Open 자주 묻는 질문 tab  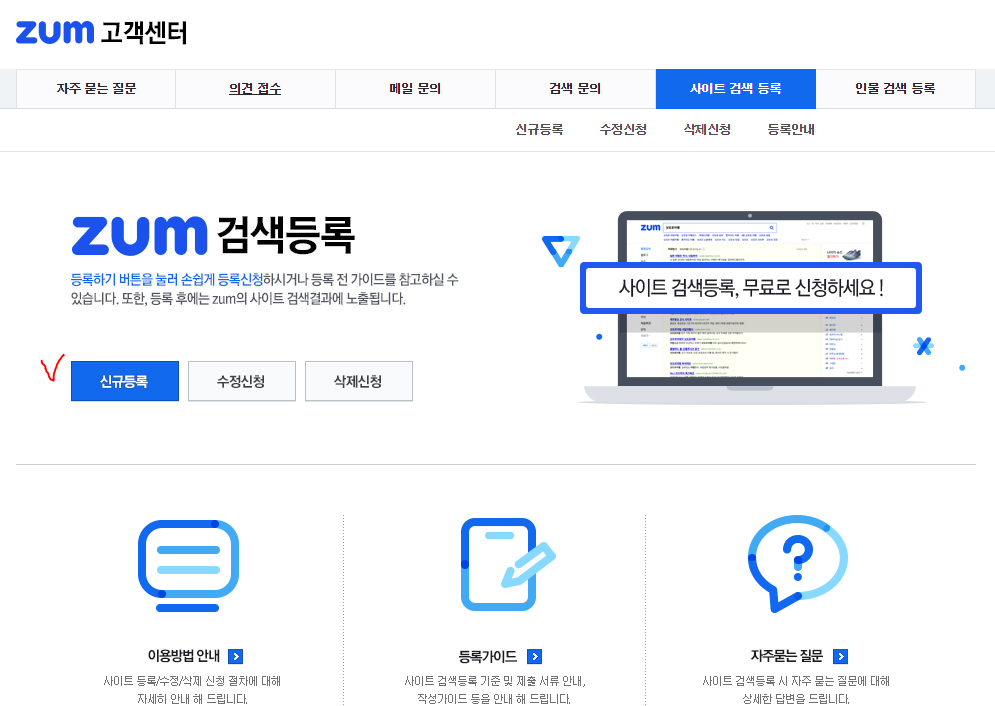[x=96, y=89]
